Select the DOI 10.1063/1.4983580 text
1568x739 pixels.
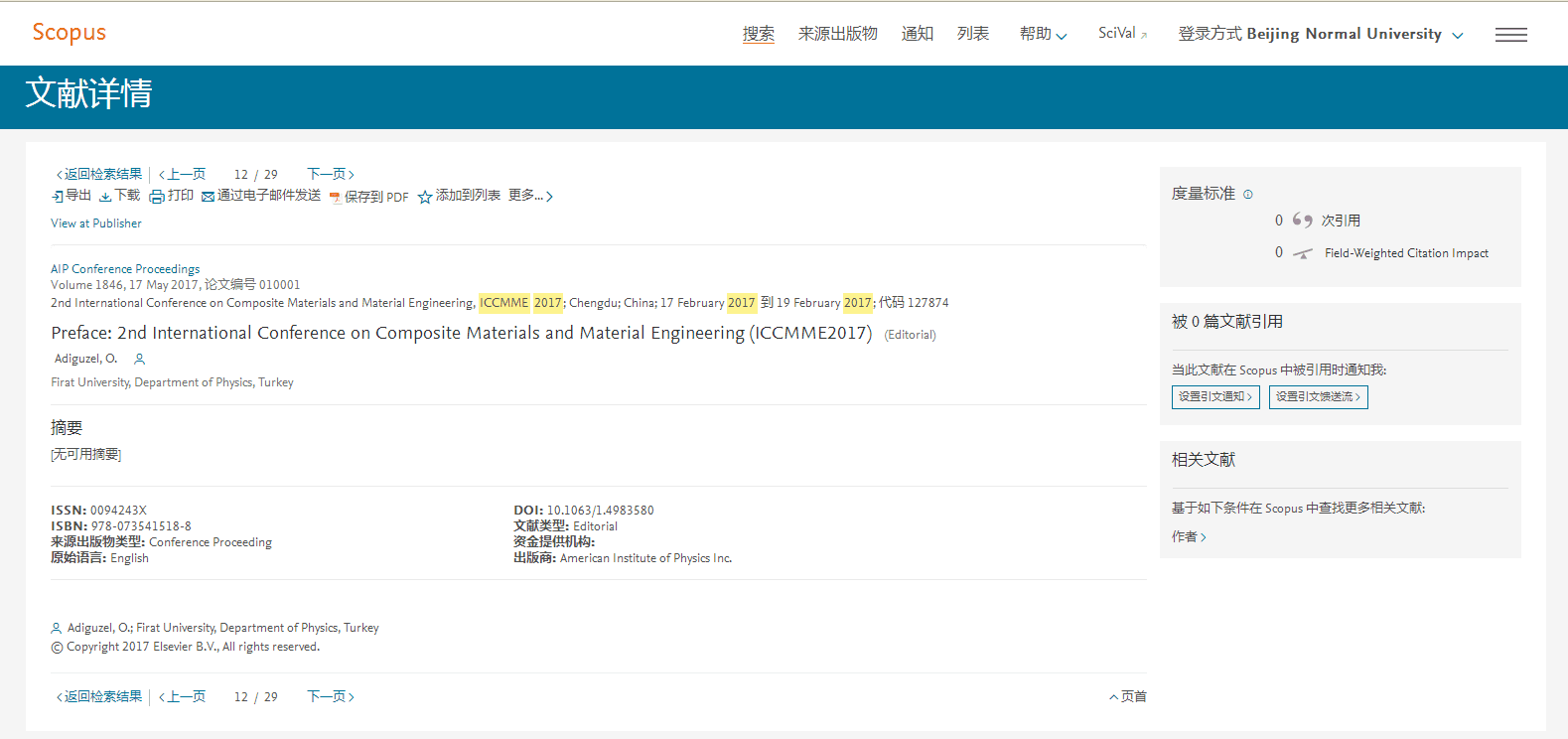pos(601,511)
